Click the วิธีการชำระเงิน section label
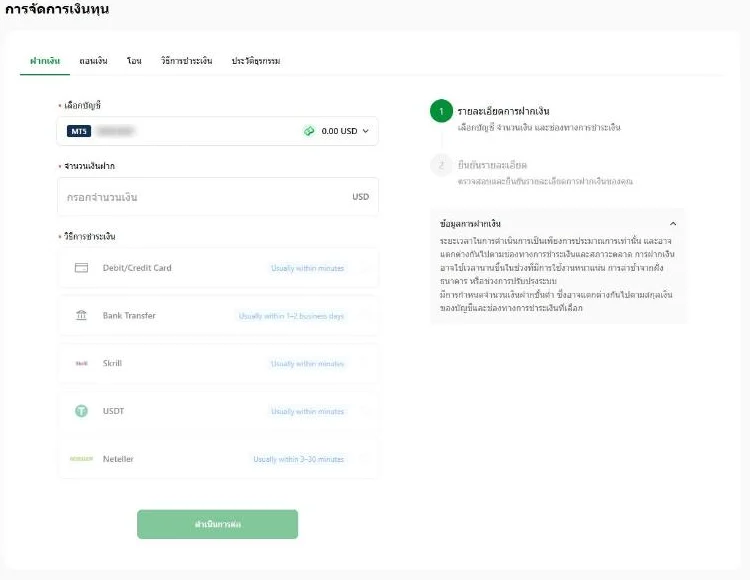 click(89, 236)
